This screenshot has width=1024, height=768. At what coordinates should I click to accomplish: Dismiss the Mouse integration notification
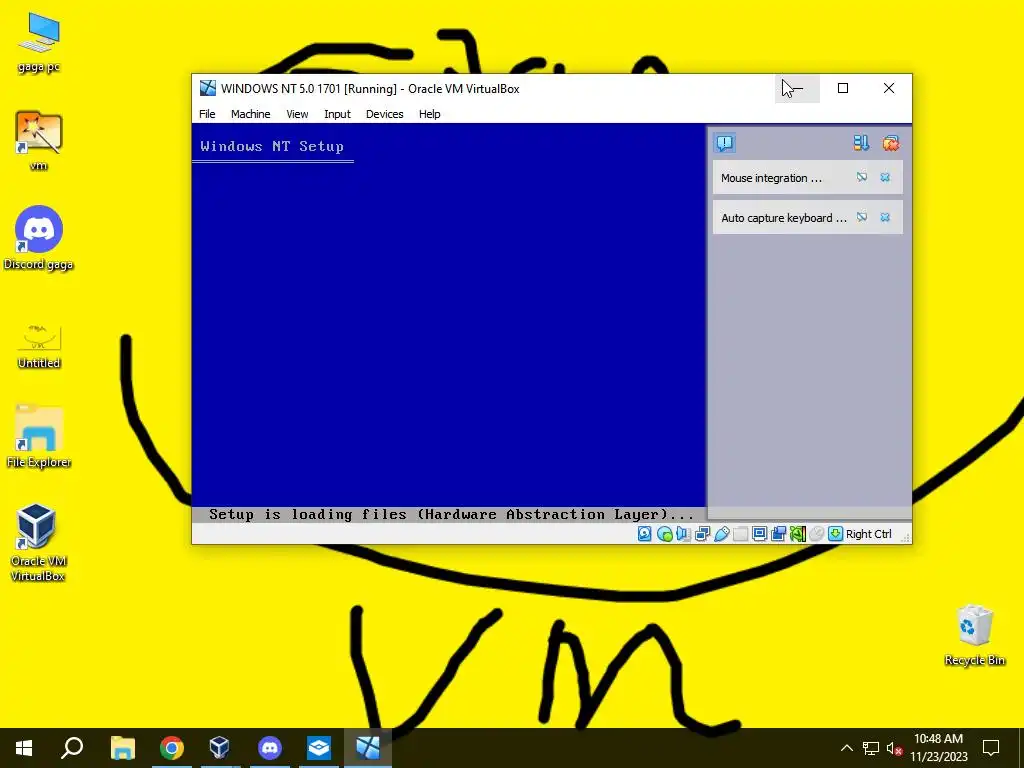tap(885, 177)
